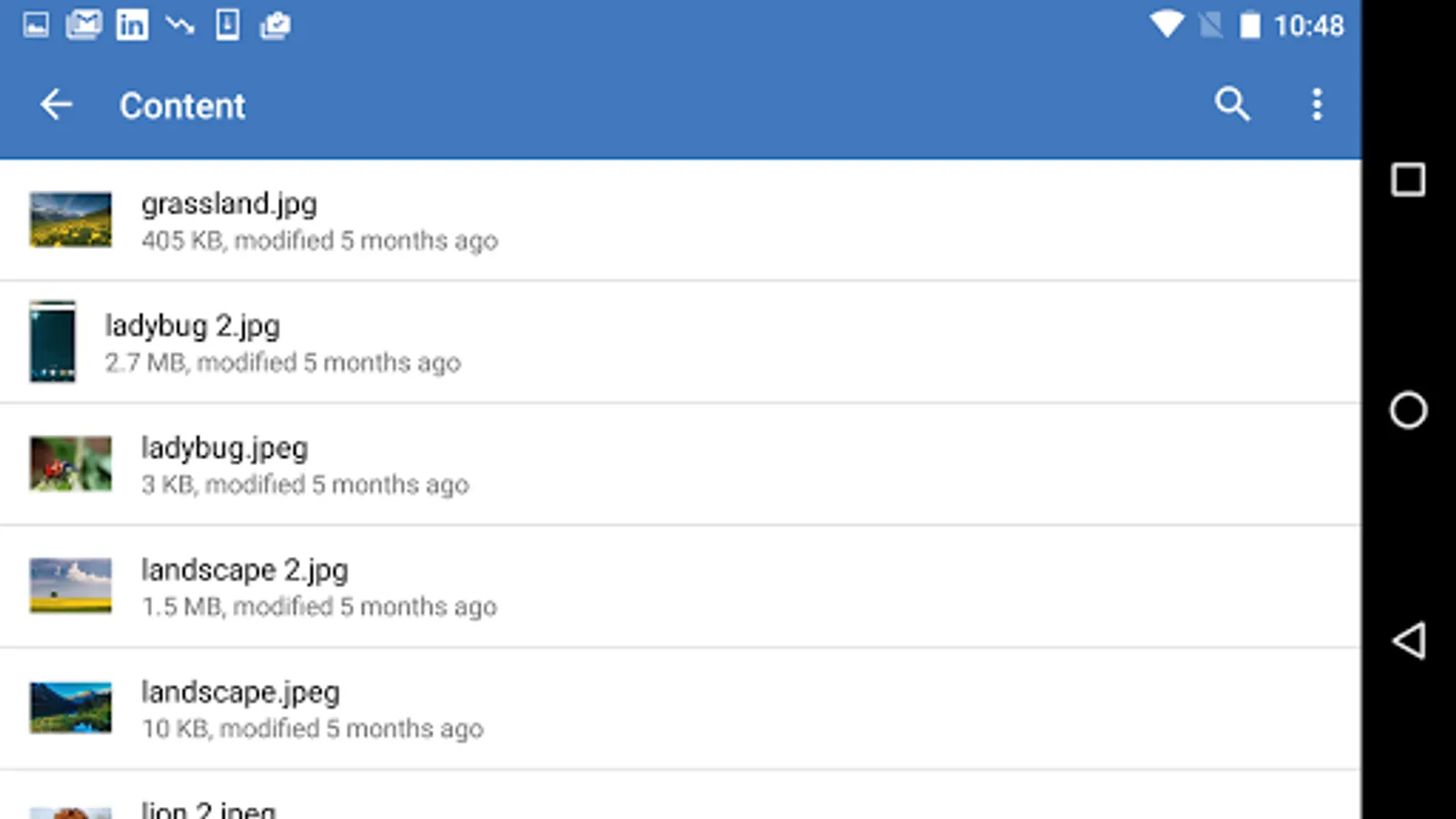The image size is (1456, 819).
Task: Tap the LinkedIn notification icon in status bar
Action: tap(132, 25)
